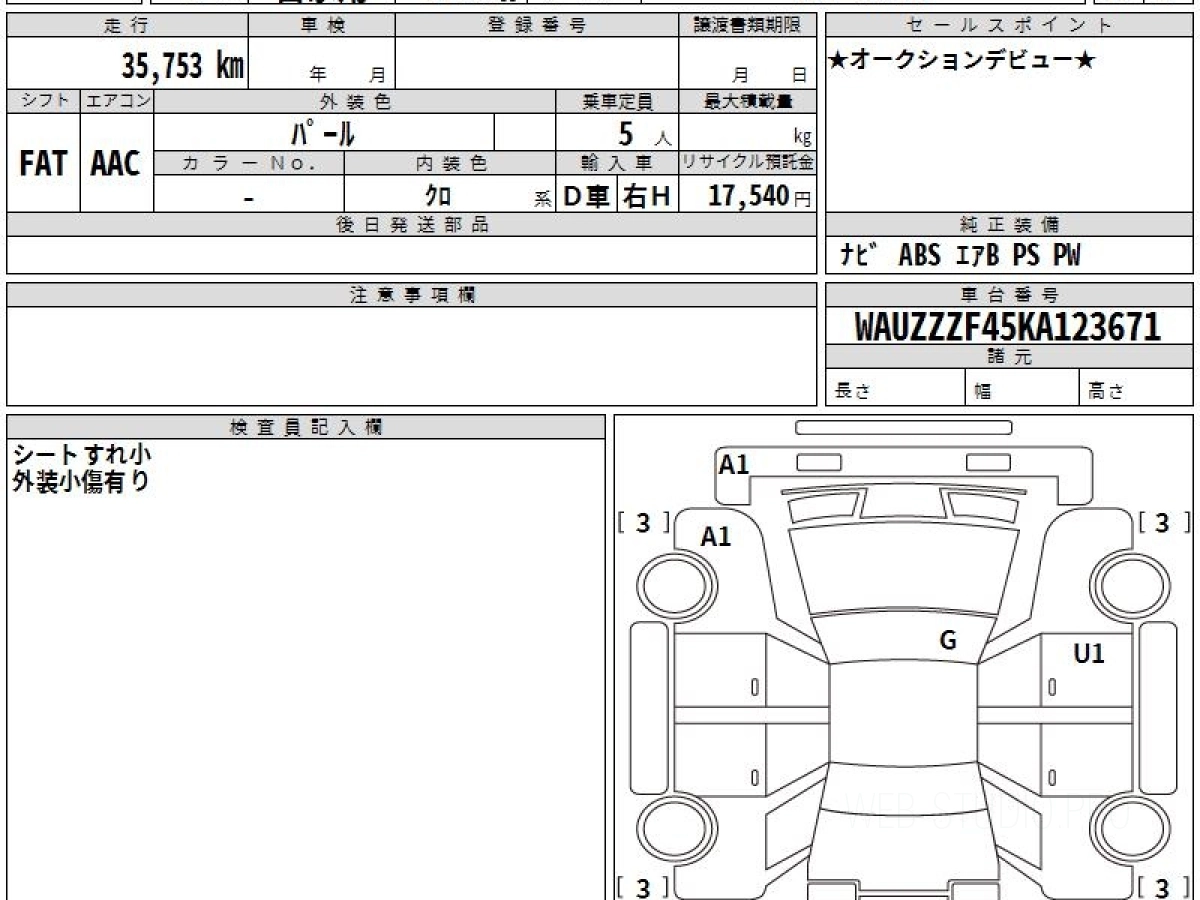Click the U1 dent mark on car diagram
The image size is (1200, 900).
coord(1089,654)
